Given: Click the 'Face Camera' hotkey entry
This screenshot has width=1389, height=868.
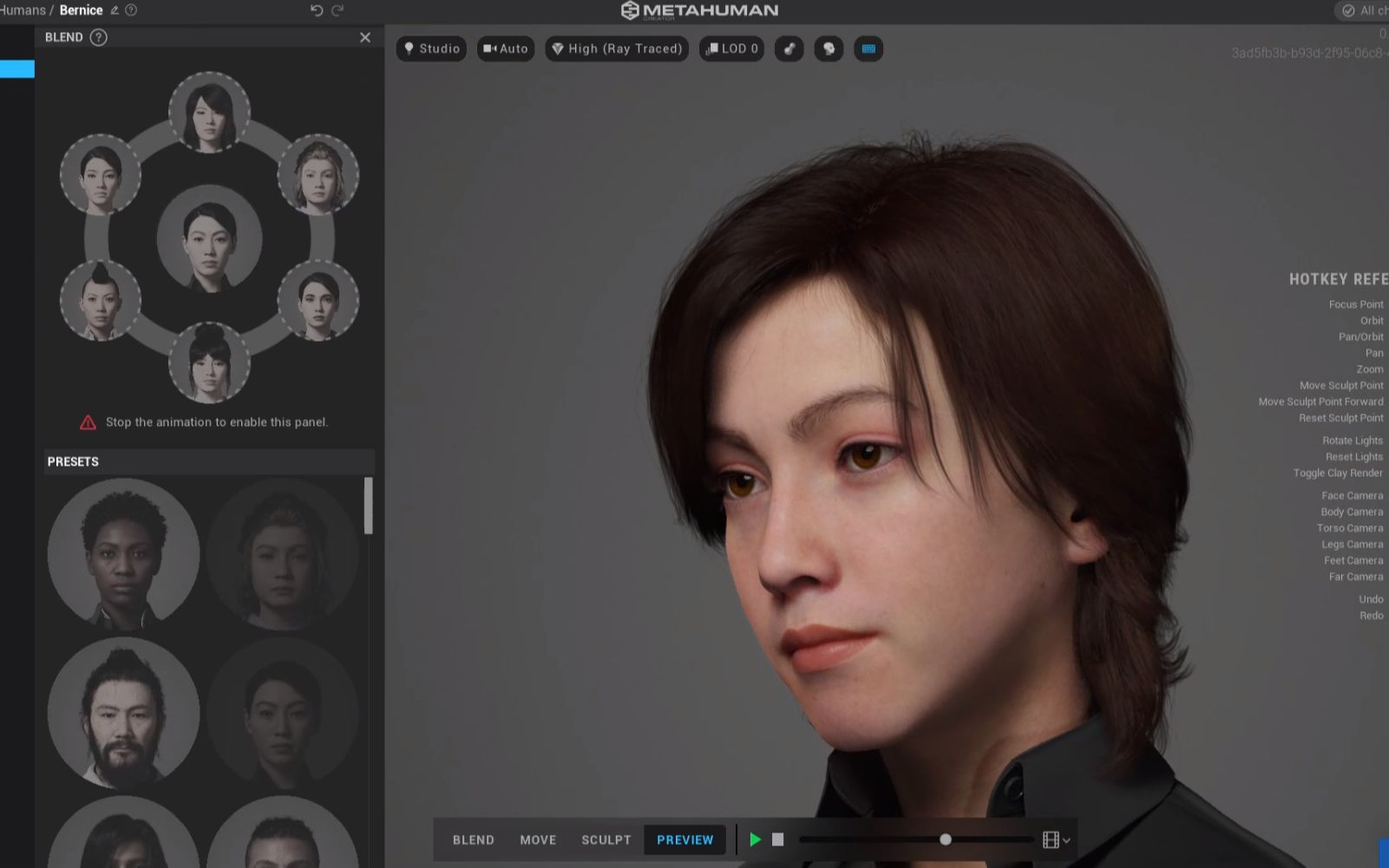Looking at the screenshot, I should pyautogui.click(x=1353, y=496).
